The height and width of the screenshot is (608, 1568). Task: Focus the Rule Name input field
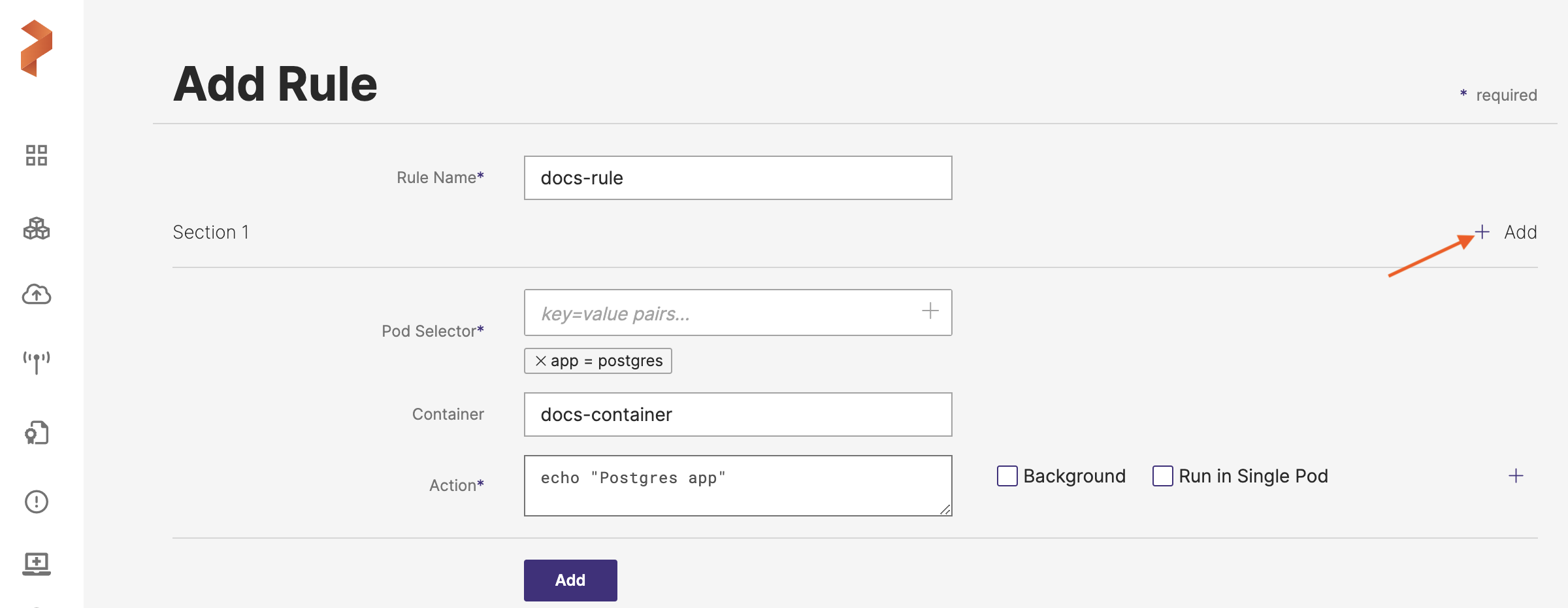pos(738,178)
